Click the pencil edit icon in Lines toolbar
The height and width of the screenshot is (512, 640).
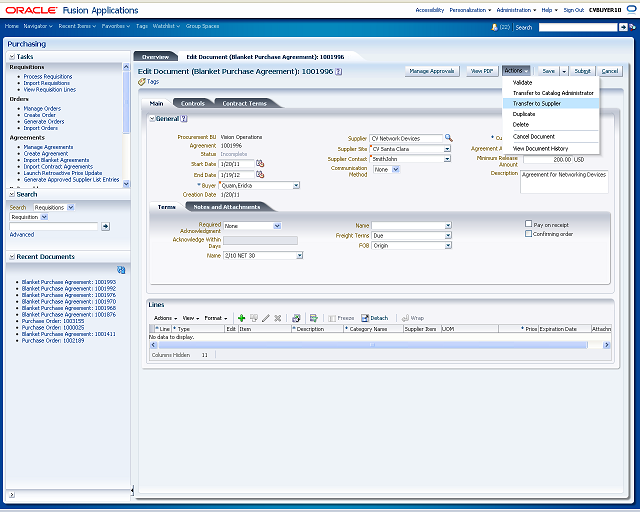[x=266, y=318]
